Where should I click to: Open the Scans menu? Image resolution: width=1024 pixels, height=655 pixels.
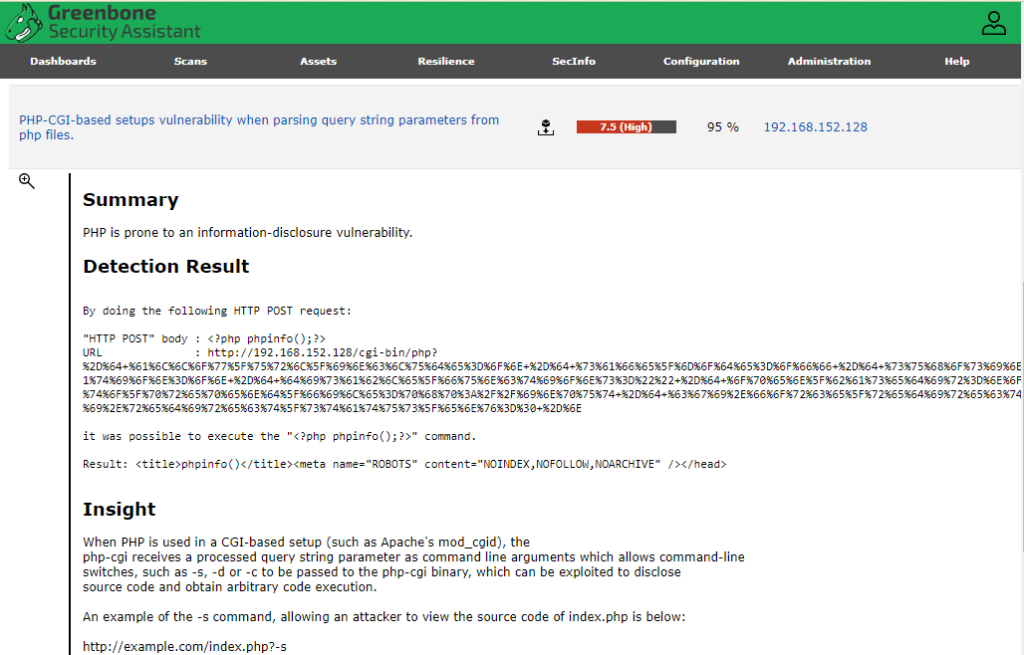tap(190, 61)
